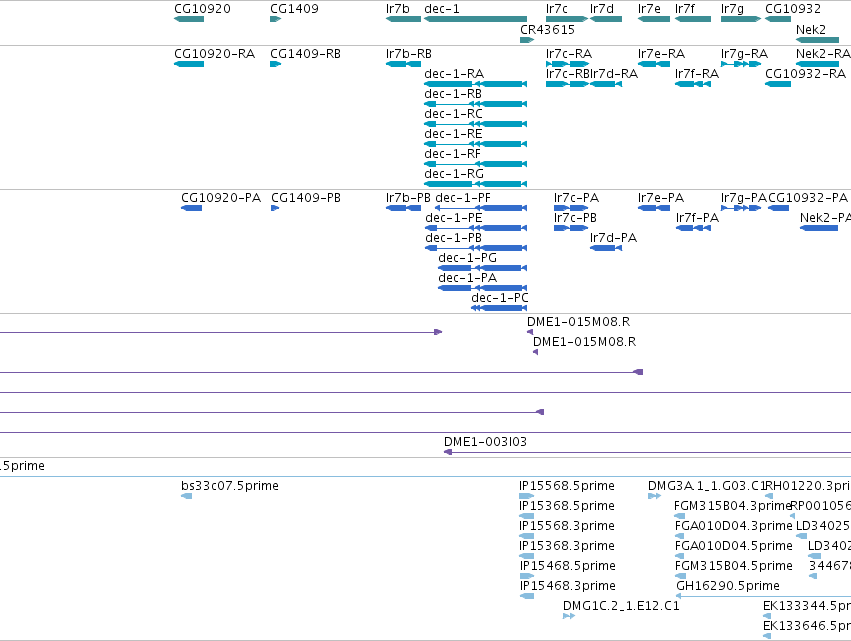Select the dec-1-PC protein label

click(x=499, y=299)
